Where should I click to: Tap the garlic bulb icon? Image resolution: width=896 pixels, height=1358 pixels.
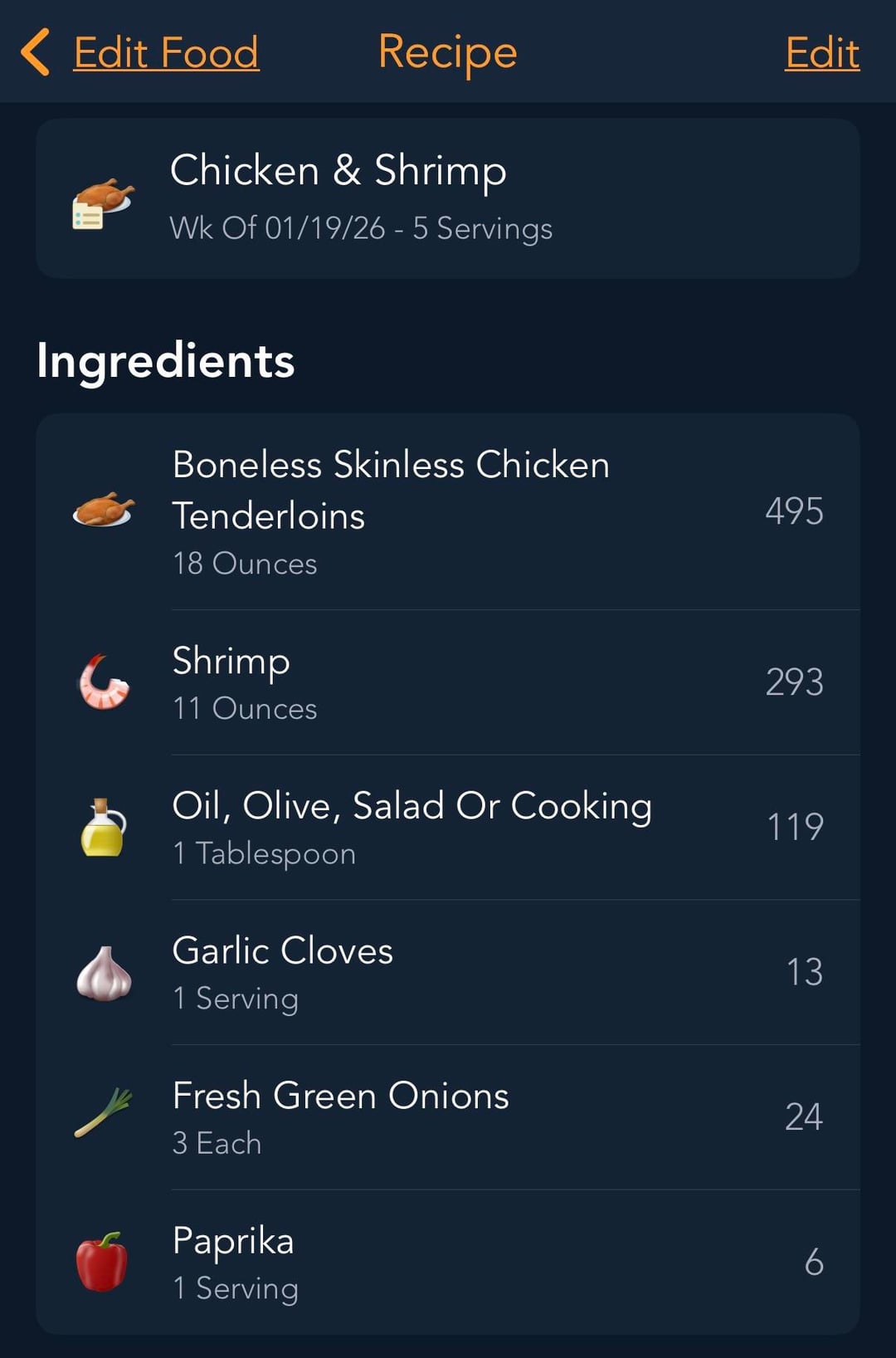[x=104, y=973]
